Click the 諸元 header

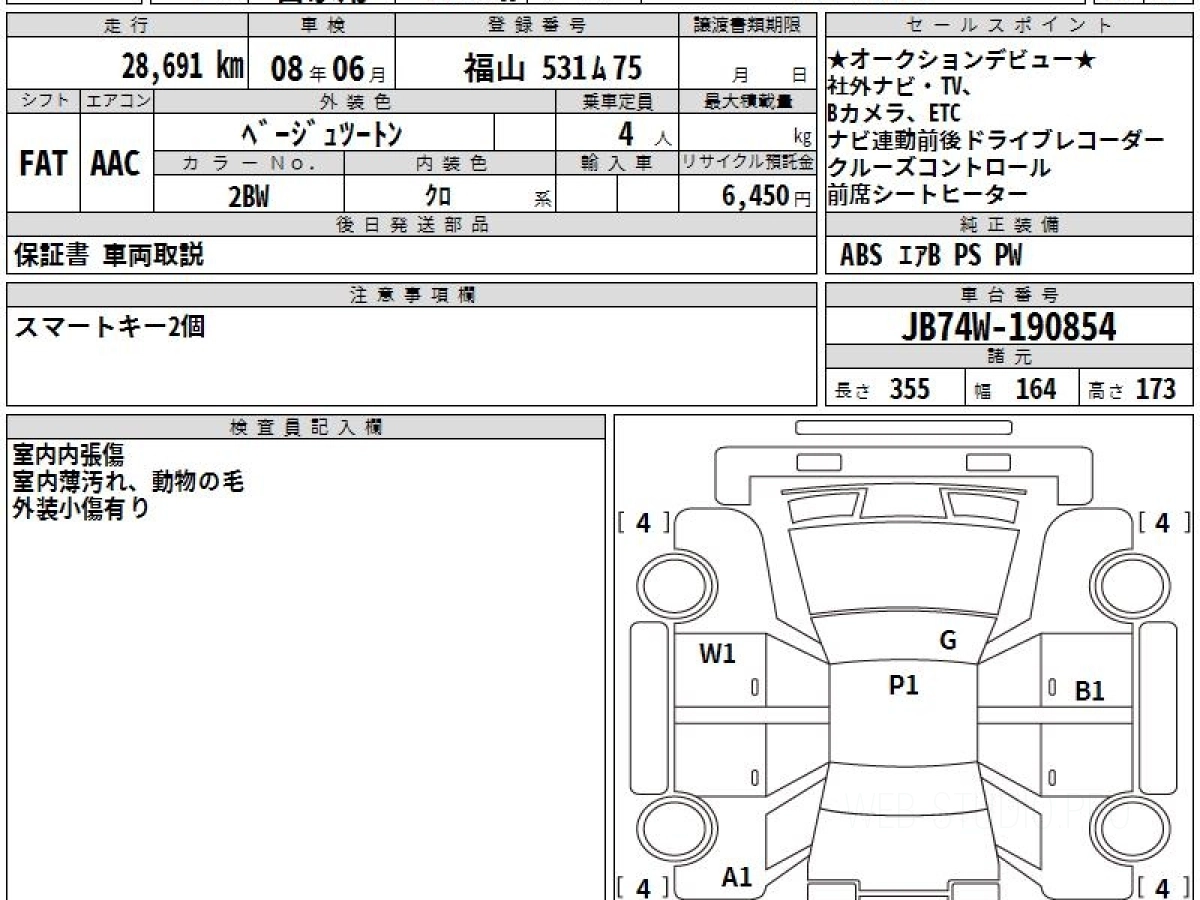click(1010, 357)
